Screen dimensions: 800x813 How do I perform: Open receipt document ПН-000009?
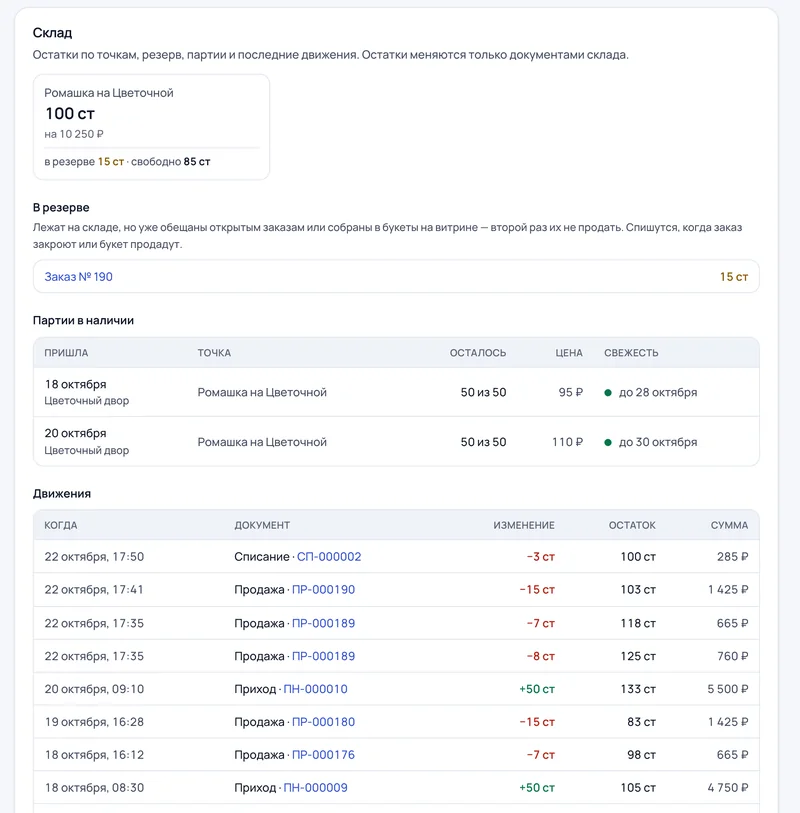point(315,788)
